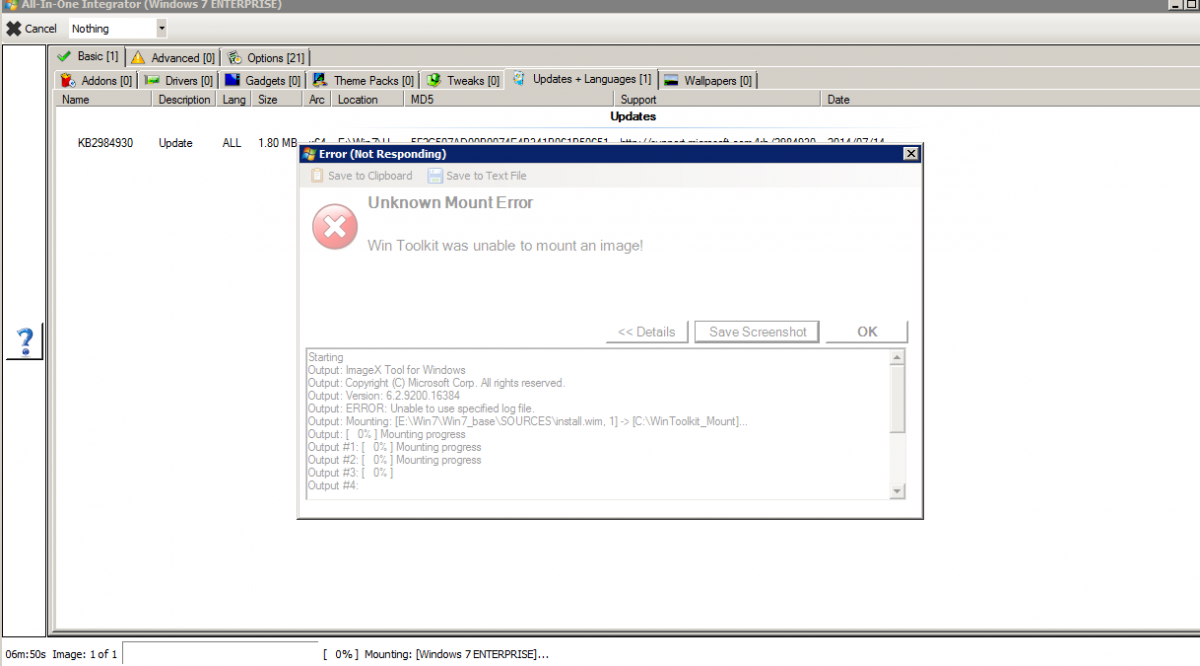
Task: Sort by the Description column header
Action: [x=185, y=99]
